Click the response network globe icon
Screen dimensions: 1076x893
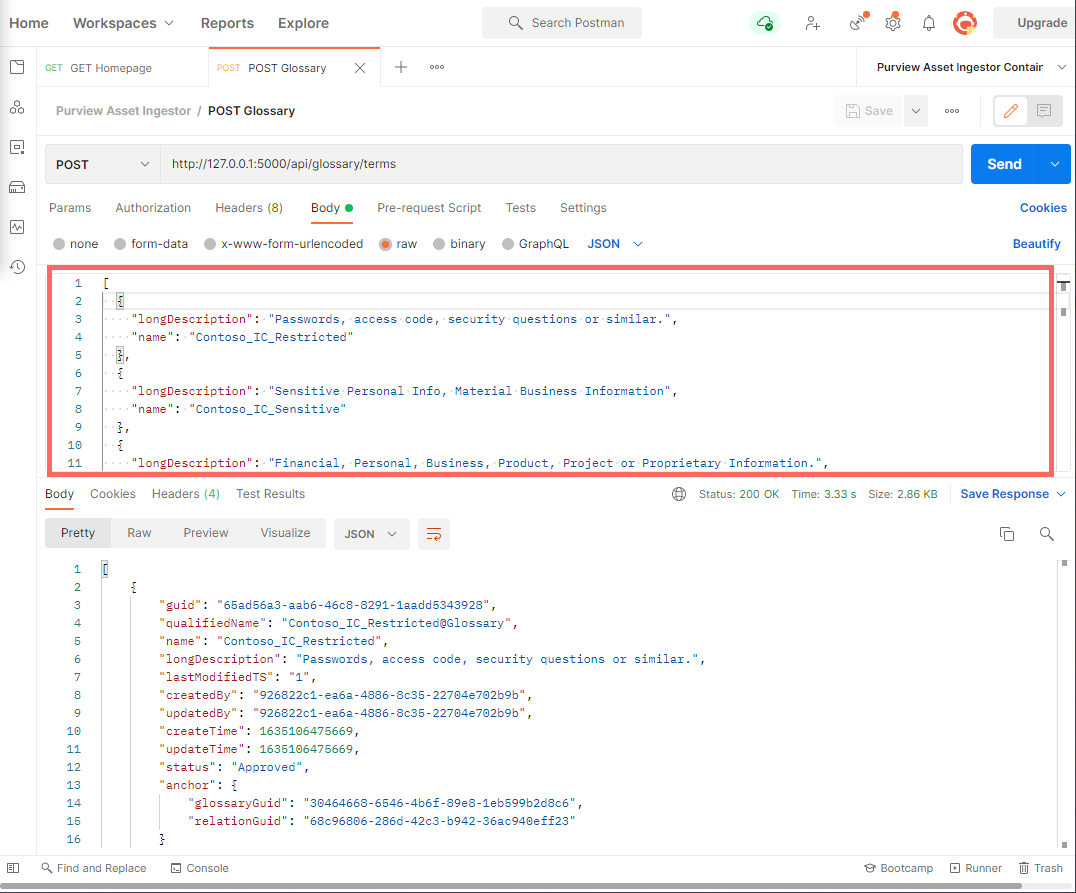pyautogui.click(x=679, y=494)
